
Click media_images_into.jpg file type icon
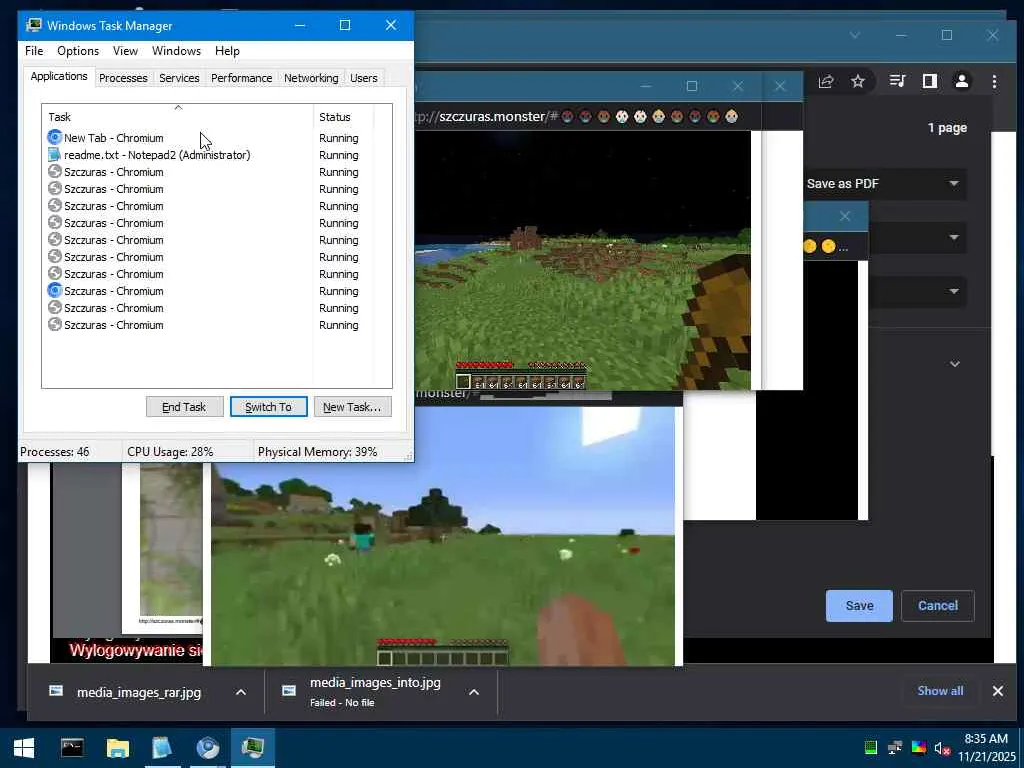(289, 691)
